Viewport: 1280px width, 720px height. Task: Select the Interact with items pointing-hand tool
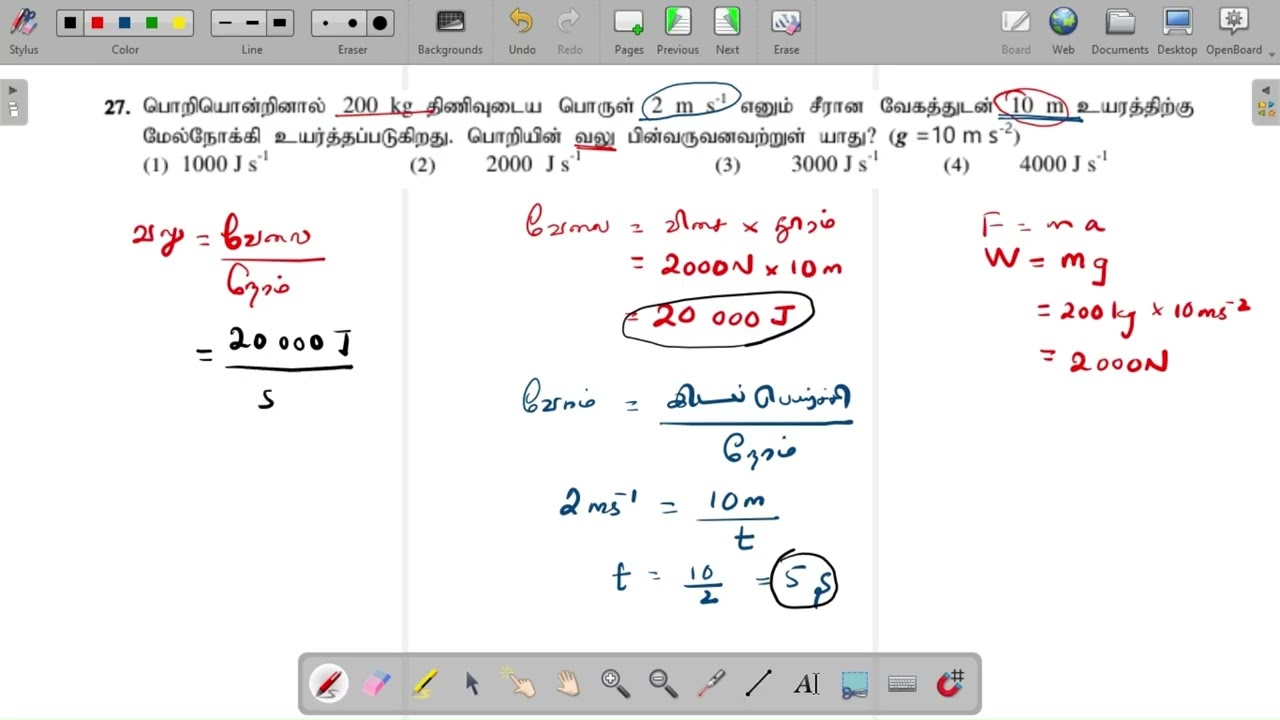tap(519, 684)
